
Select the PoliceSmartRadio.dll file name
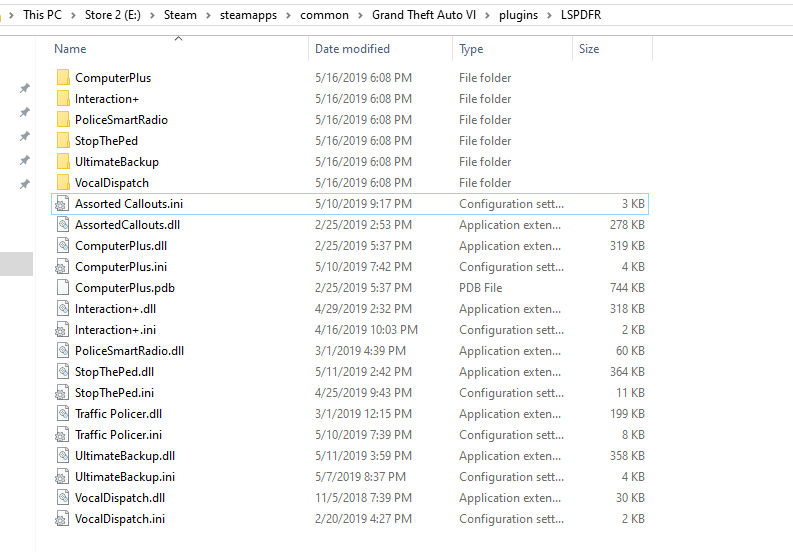pyautogui.click(x=129, y=351)
